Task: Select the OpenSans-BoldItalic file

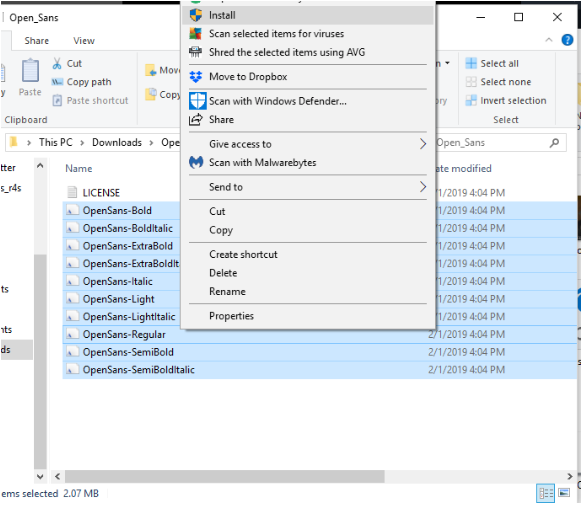Action: 128,229
